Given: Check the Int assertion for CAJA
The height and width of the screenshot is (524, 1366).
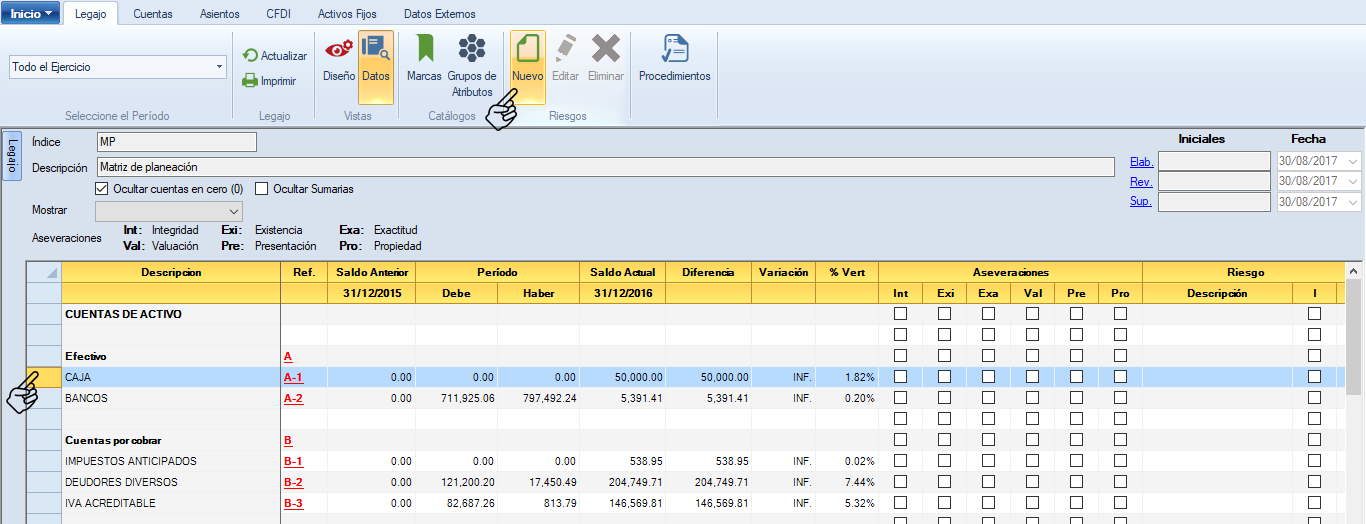Looking at the screenshot, I should pos(900,377).
